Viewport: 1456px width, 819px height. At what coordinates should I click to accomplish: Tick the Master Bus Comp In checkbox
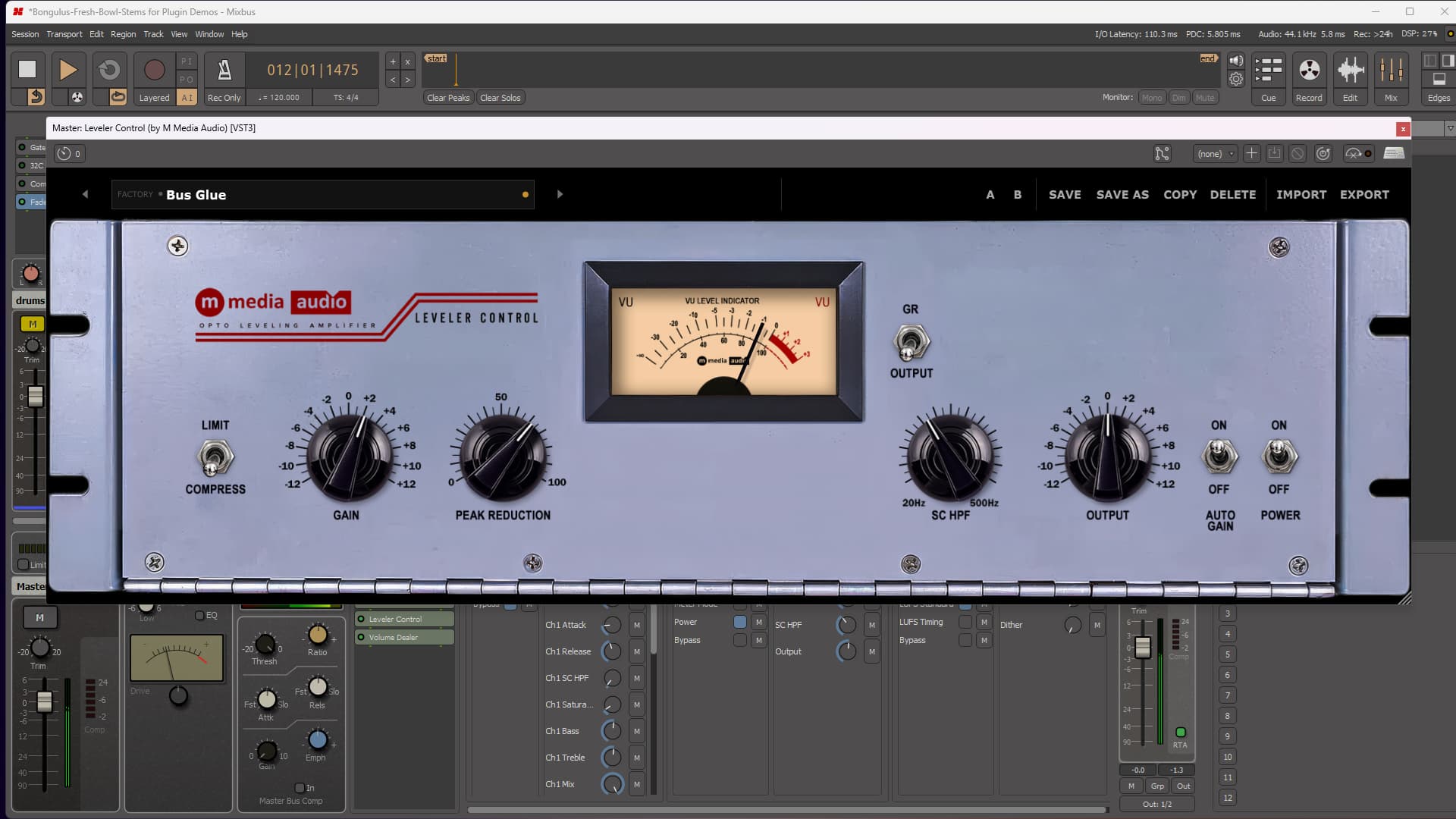(300, 788)
